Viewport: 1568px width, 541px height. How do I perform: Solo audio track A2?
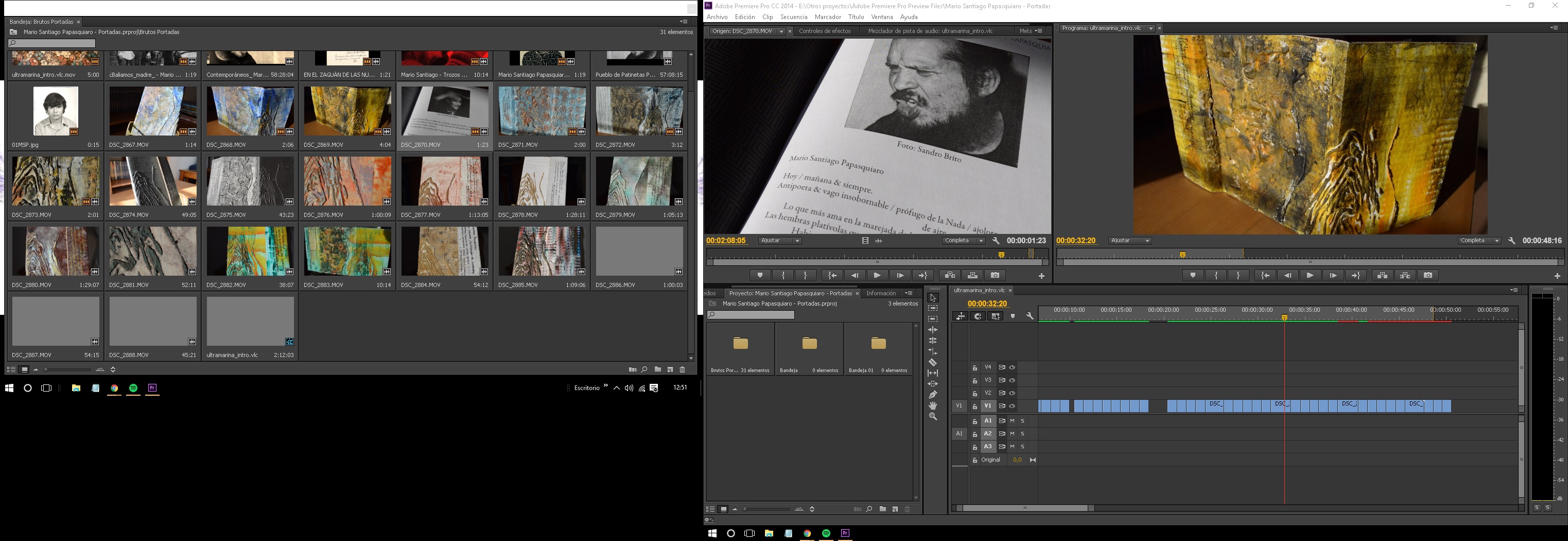click(1023, 434)
